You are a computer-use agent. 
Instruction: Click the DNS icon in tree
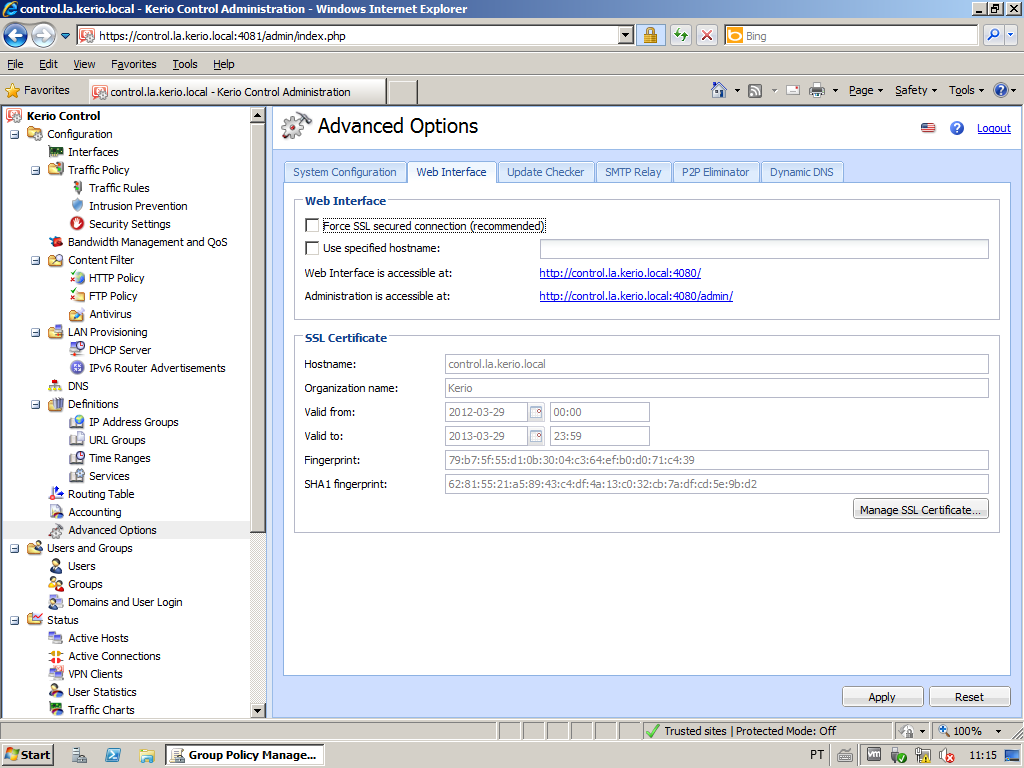click(56, 386)
